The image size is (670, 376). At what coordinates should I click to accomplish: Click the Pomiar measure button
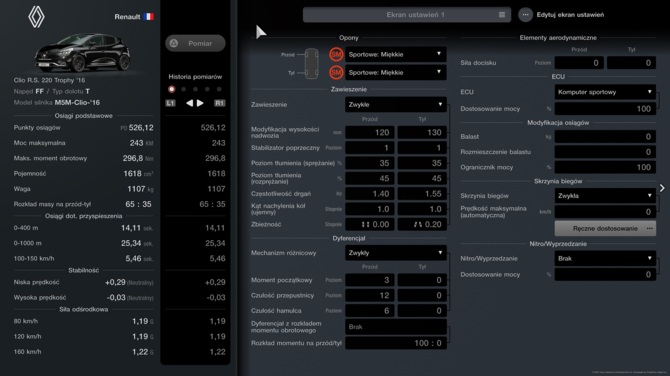195,43
